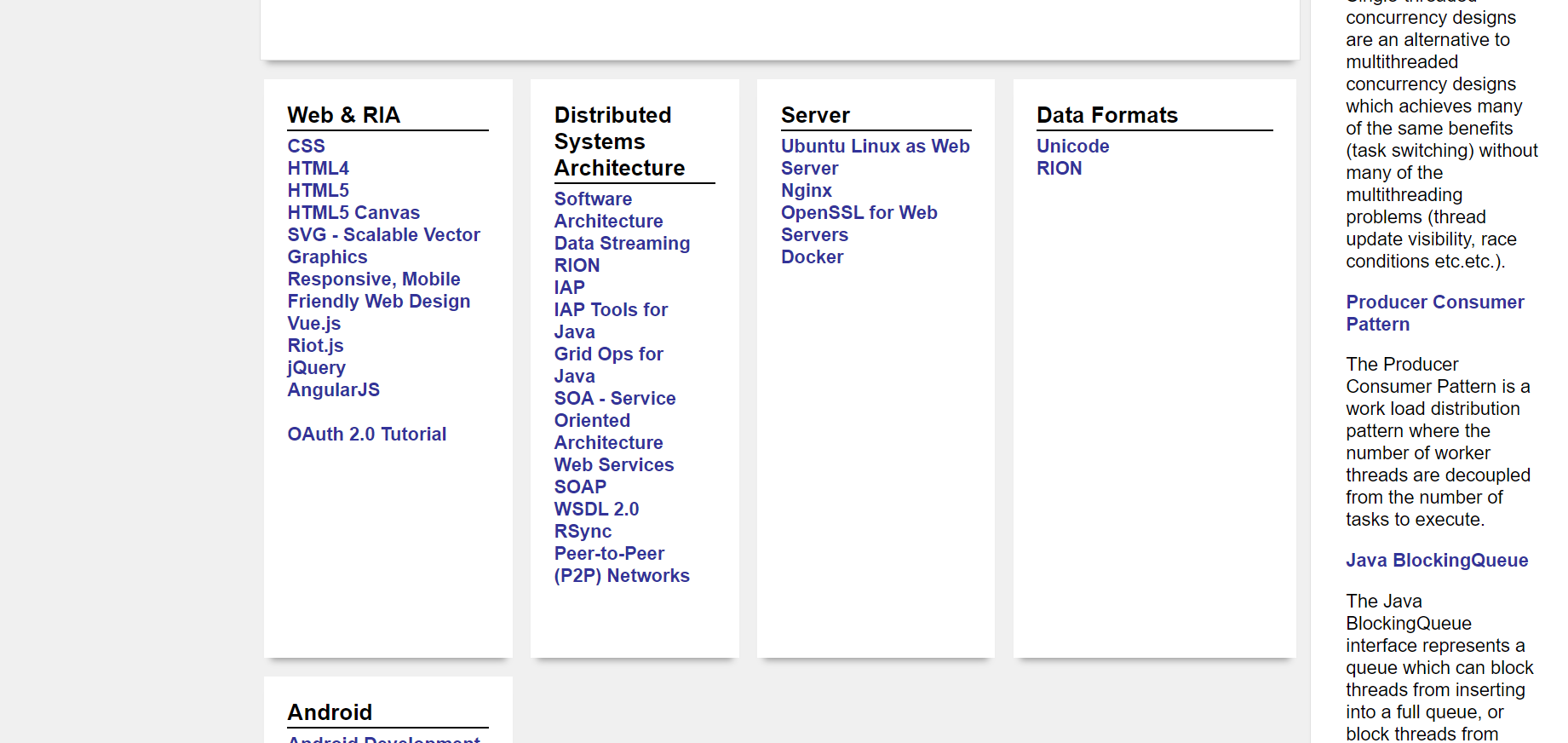
Task: Click the Producer Consumer Pattern description paragraph
Action: pyautogui.click(x=1438, y=441)
